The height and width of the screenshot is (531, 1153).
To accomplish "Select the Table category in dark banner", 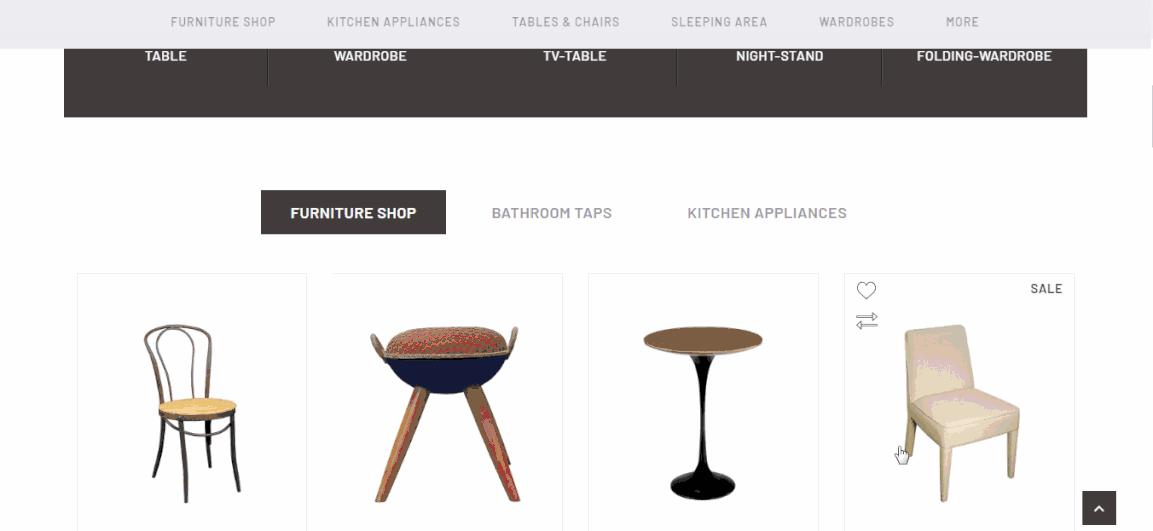I will pos(165,56).
